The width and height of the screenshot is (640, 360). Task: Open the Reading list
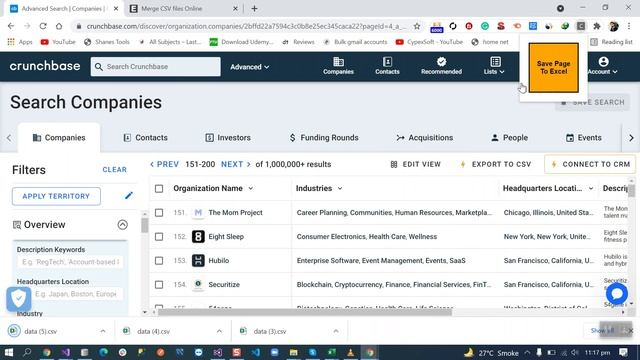coord(611,42)
